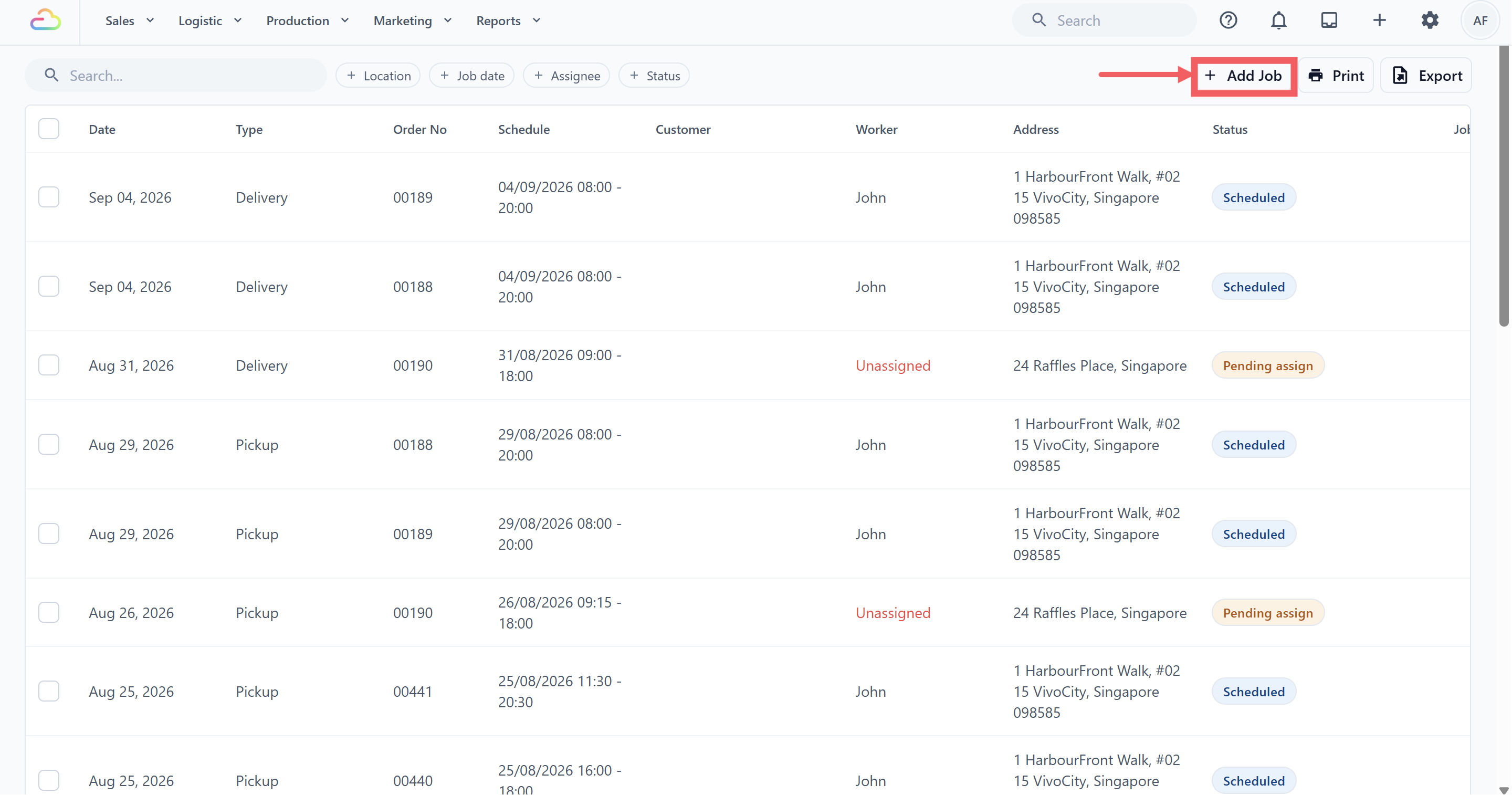Image resolution: width=1512 pixels, height=795 pixels.
Task: Expand the Sales menu chevron
Action: tap(150, 20)
